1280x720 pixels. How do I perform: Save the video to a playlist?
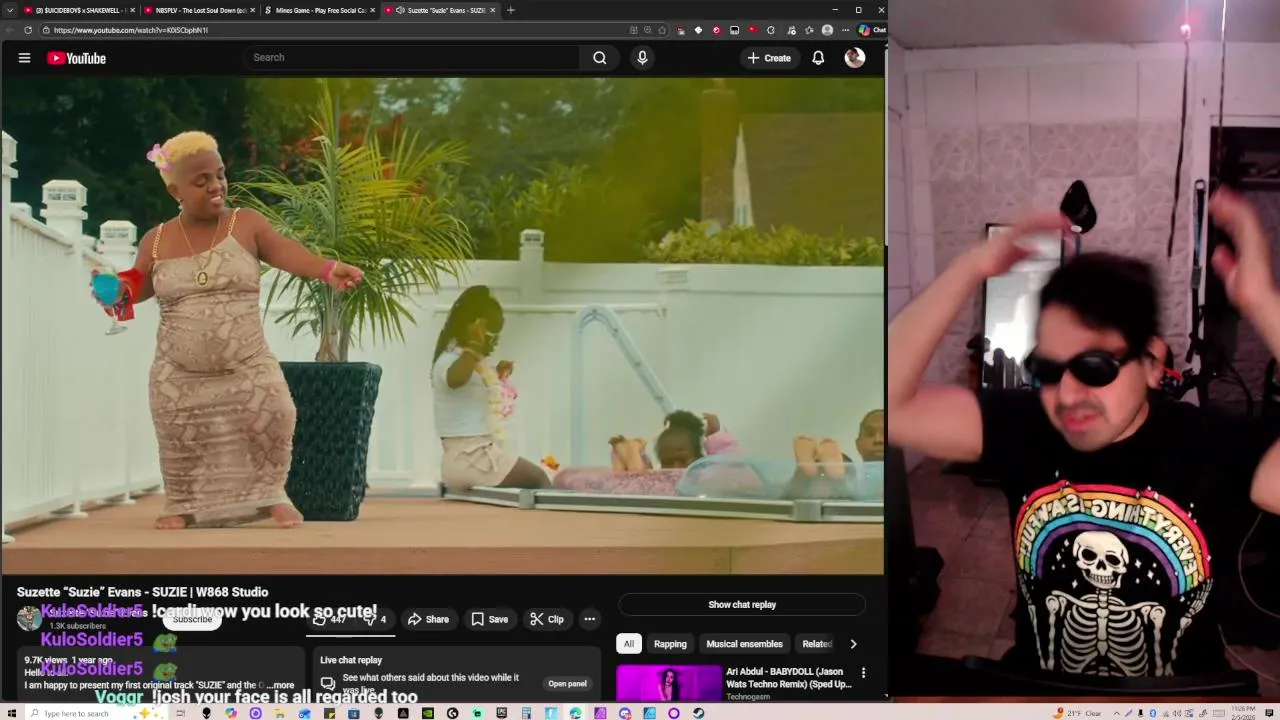(x=490, y=619)
